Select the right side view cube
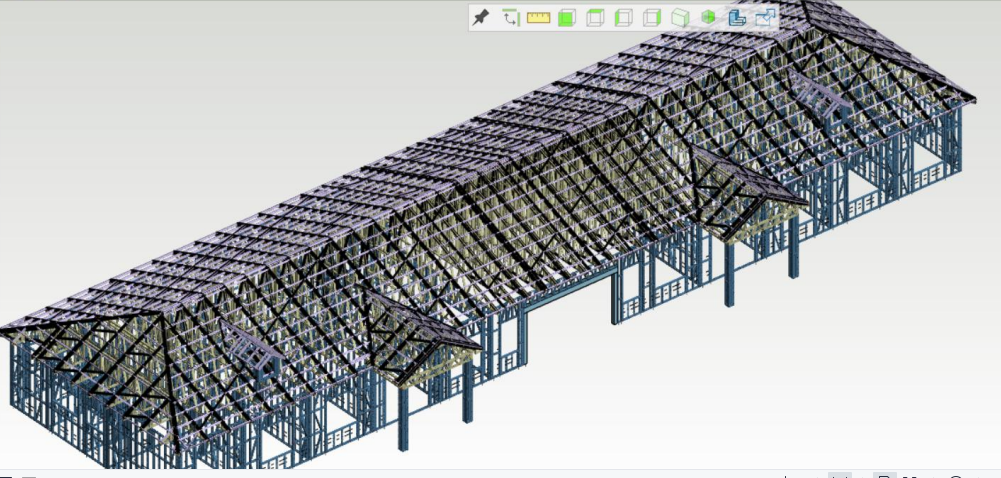 pos(651,18)
